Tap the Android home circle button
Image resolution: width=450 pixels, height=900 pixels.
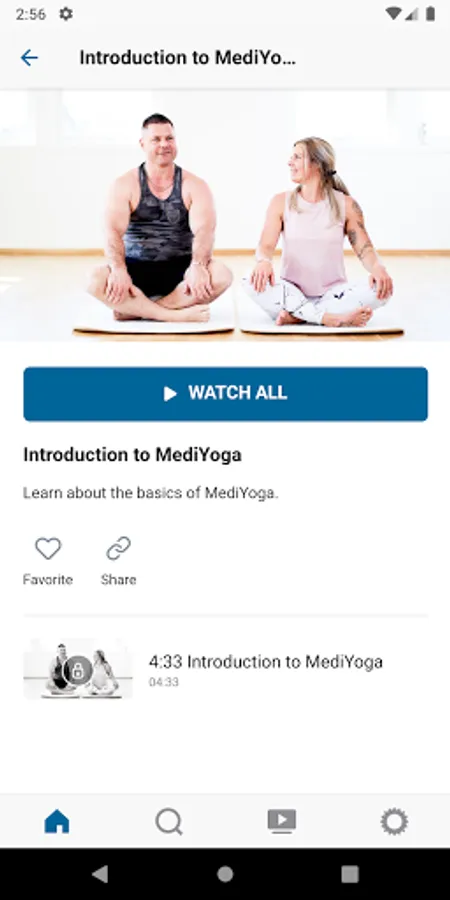[x=225, y=874]
